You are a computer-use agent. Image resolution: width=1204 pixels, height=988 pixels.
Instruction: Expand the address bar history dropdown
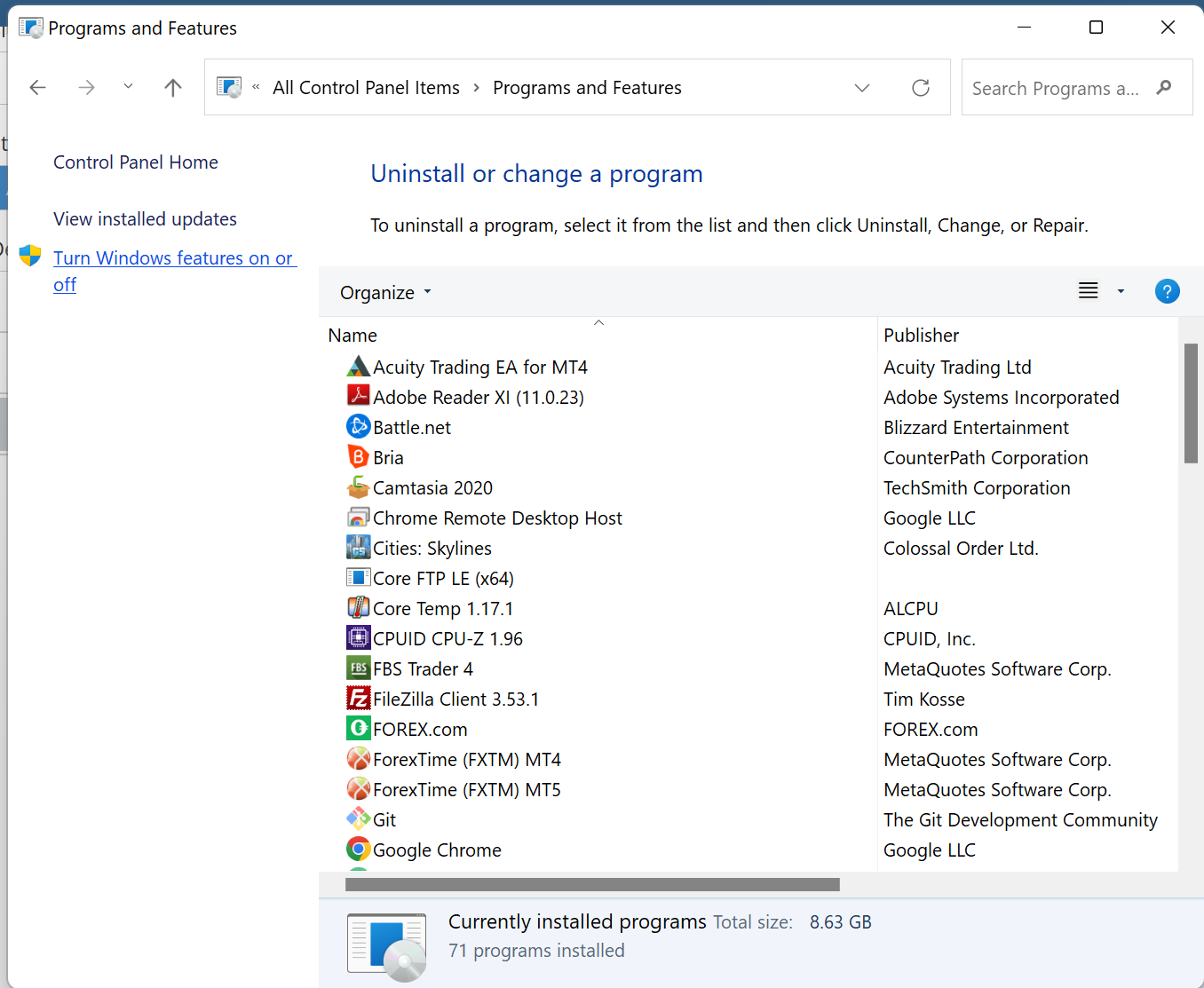[x=861, y=88]
